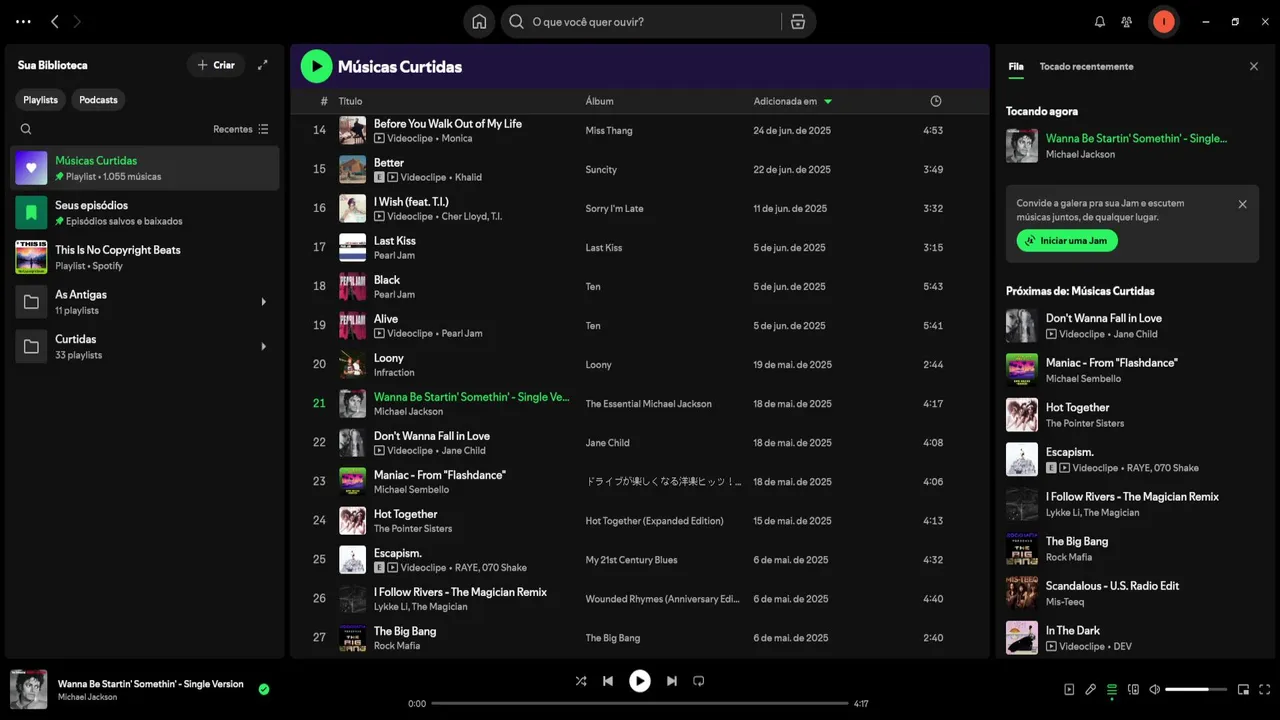Open connect to a device icon
This screenshot has width=1280, height=720.
coord(1133,689)
